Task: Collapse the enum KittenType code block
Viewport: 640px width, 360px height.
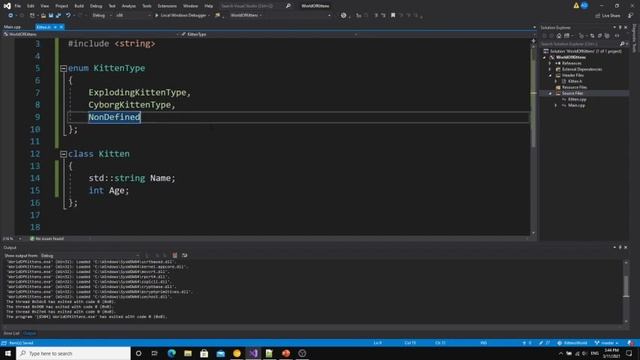Action: tap(63, 69)
